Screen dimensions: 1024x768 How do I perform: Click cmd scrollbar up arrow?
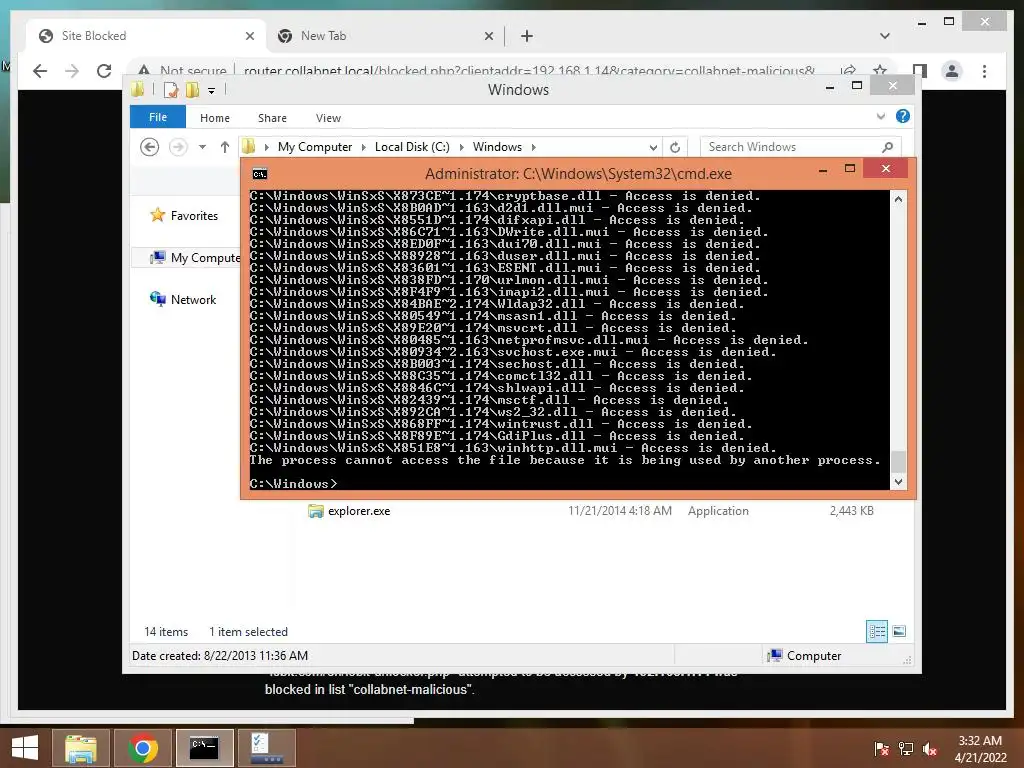tap(898, 199)
